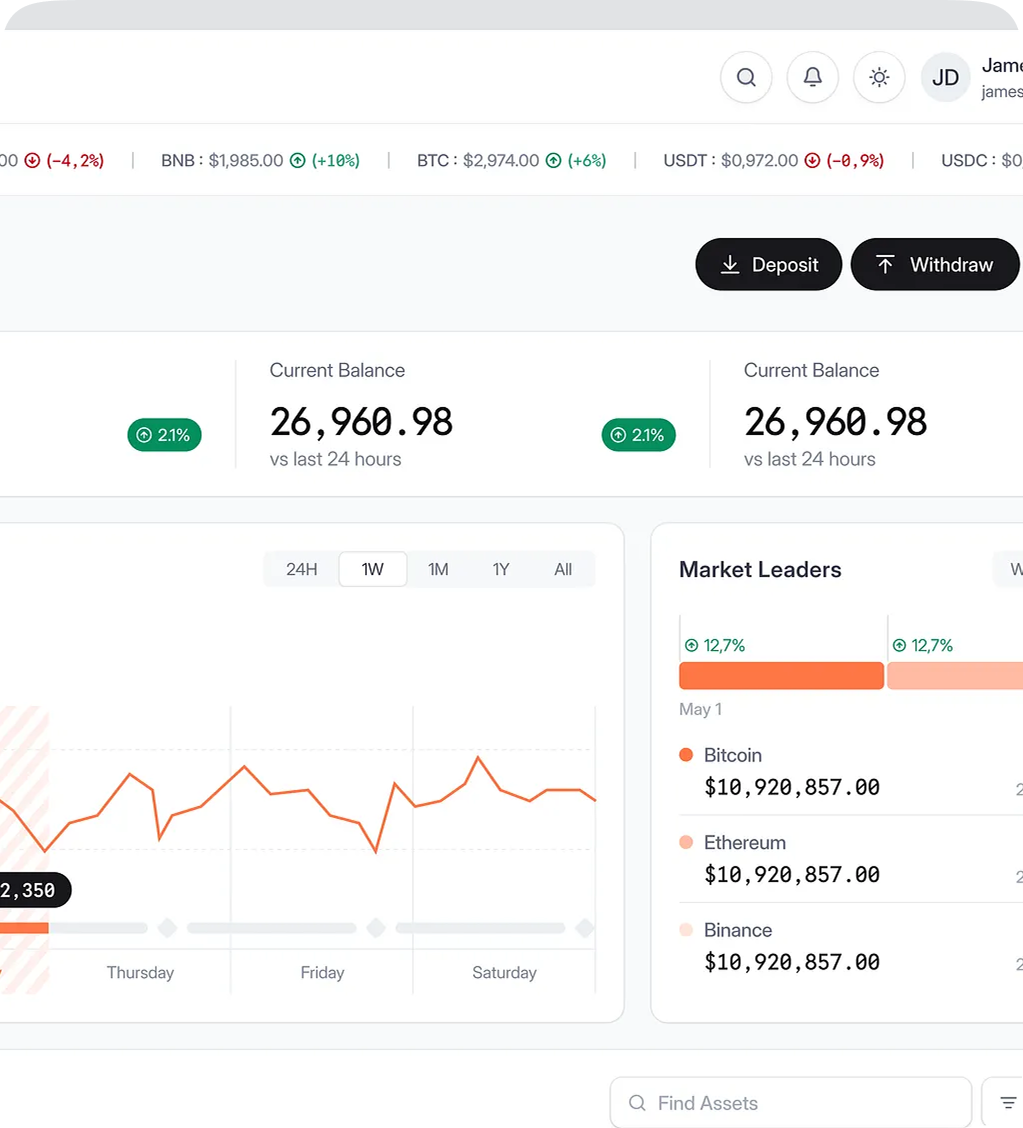Open the filter icon beside Find Assets

[x=1007, y=1101]
